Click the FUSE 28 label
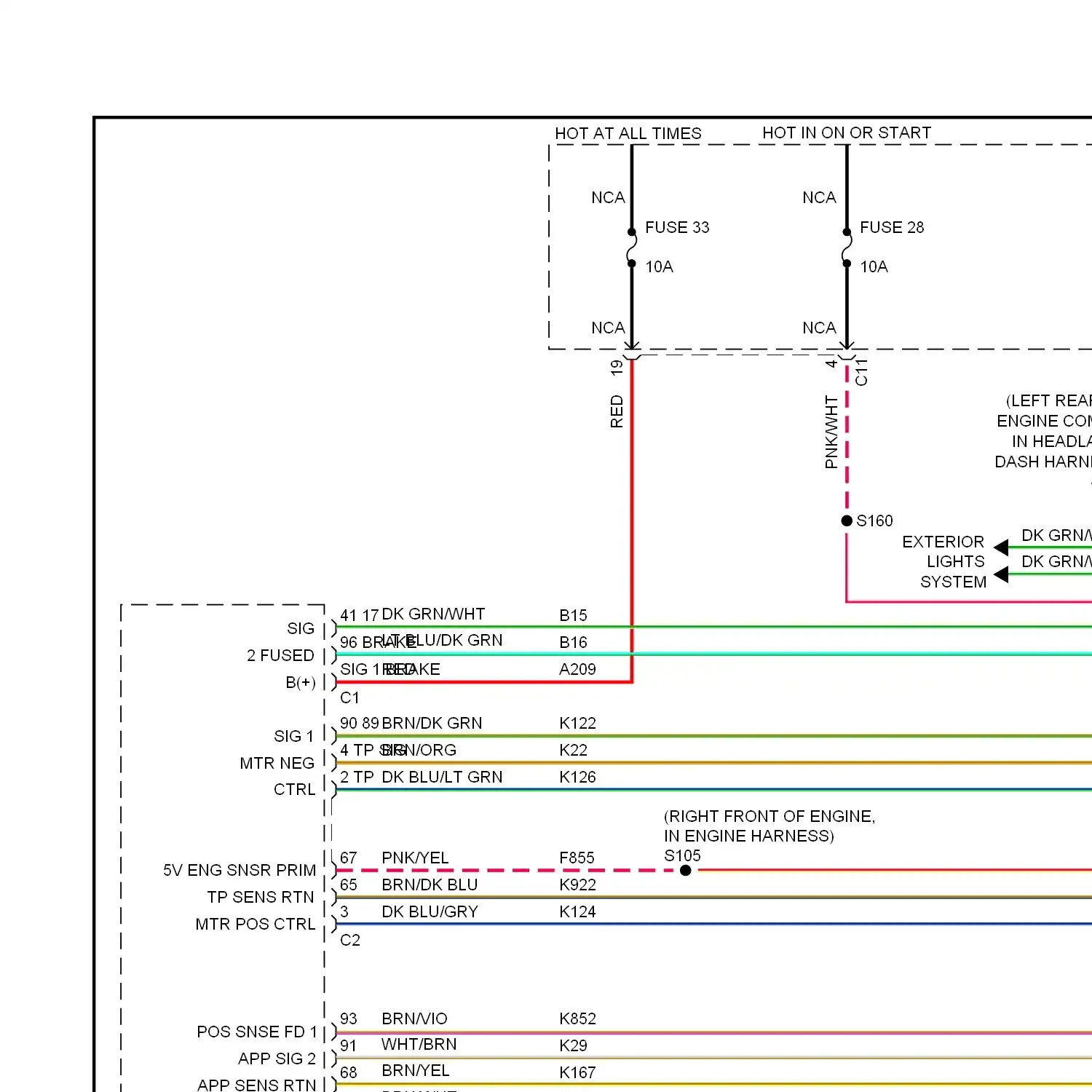The image size is (1092, 1092). pyautogui.click(x=892, y=227)
